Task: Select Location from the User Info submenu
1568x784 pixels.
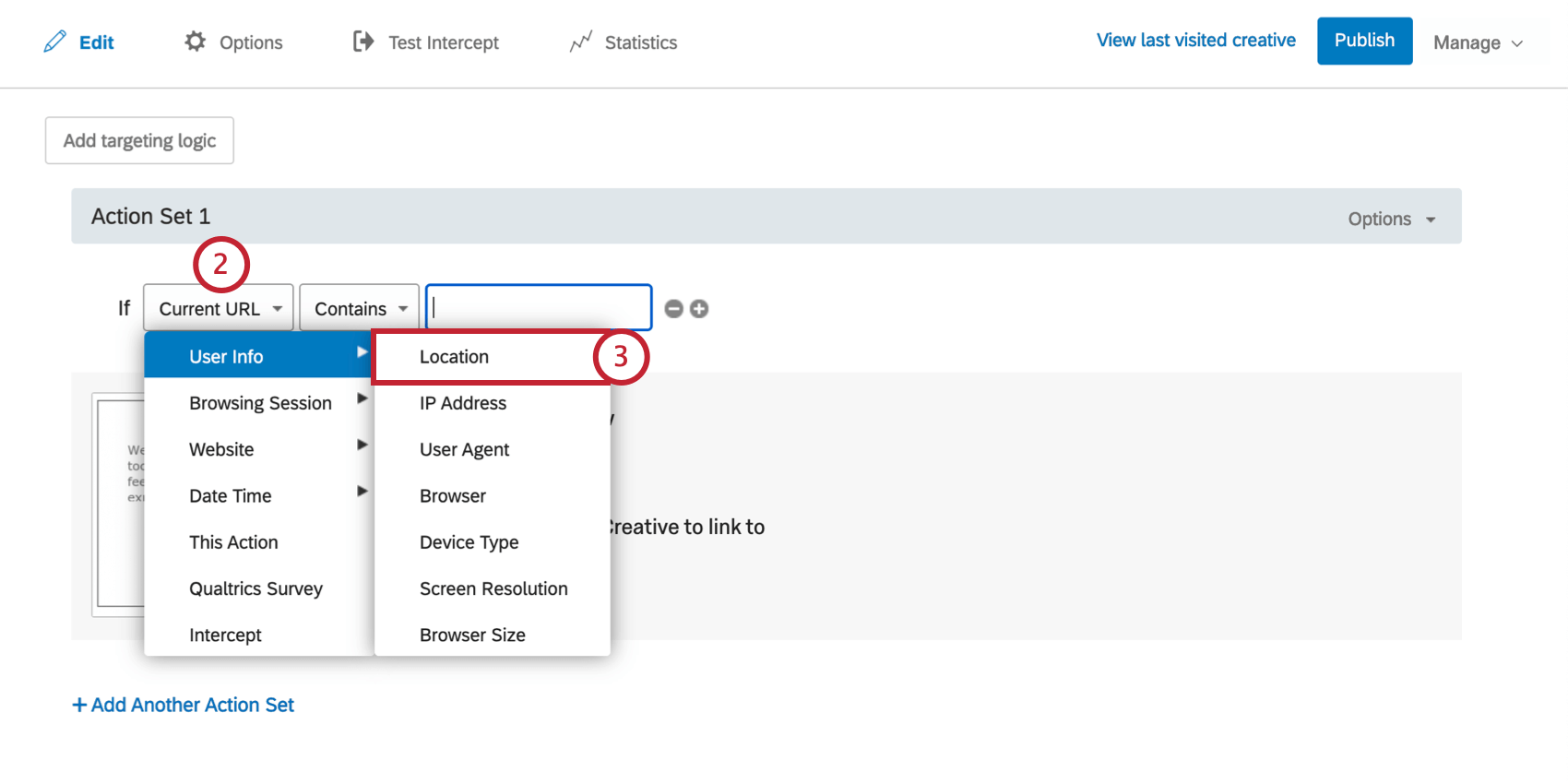Action: [454, 357]
